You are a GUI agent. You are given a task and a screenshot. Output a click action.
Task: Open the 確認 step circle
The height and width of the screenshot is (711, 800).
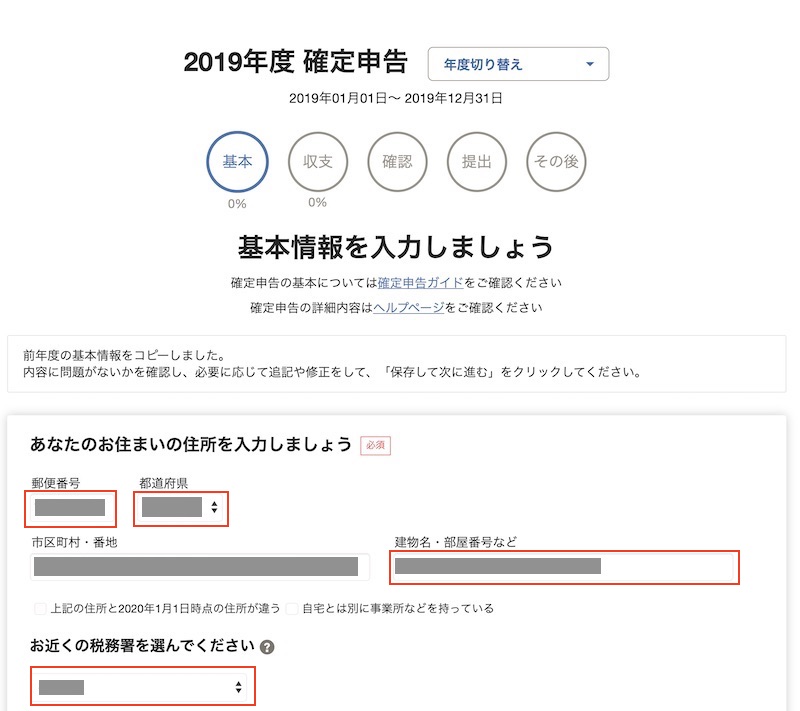pos(397,162)
